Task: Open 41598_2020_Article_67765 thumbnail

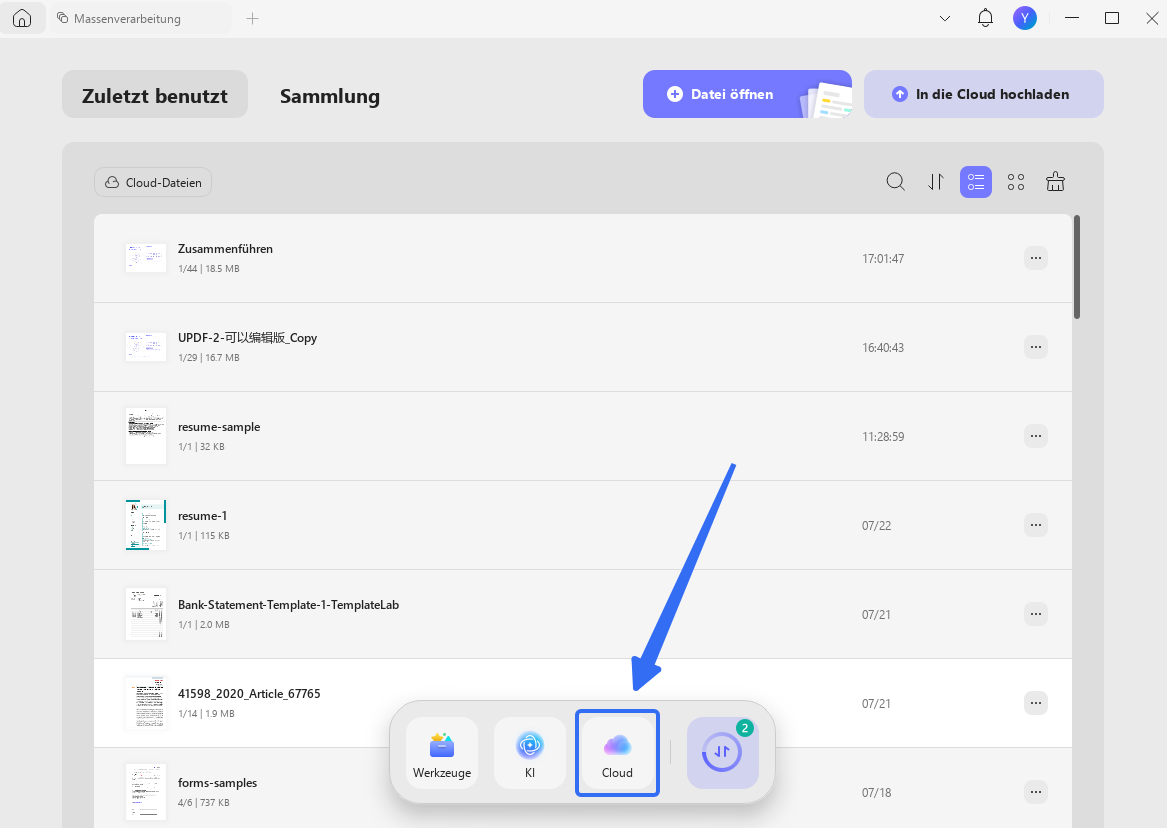Action: pyautogui.click(x=146, y=702)
